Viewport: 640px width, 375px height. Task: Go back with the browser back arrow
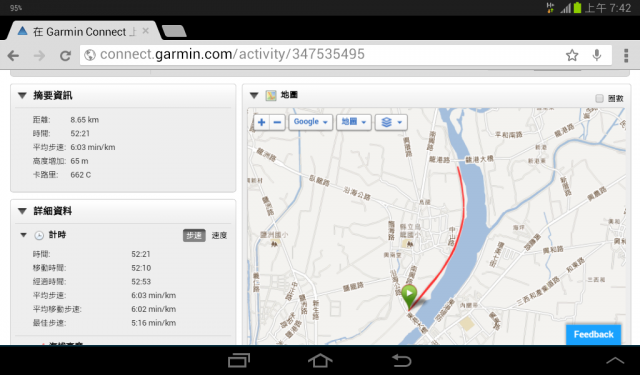(x=13, y=55)
